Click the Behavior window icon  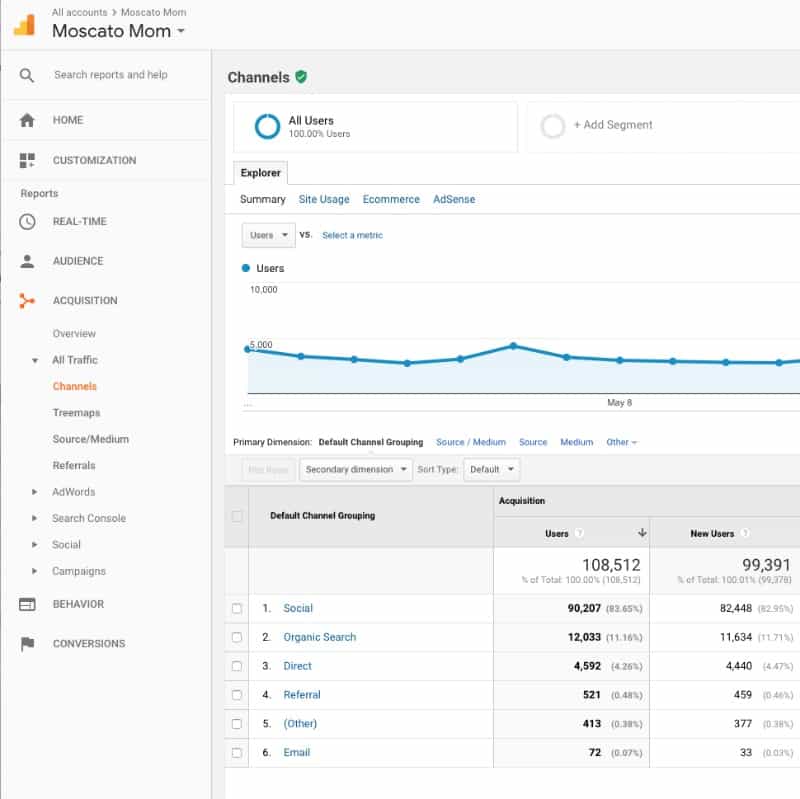coord(27,604)
